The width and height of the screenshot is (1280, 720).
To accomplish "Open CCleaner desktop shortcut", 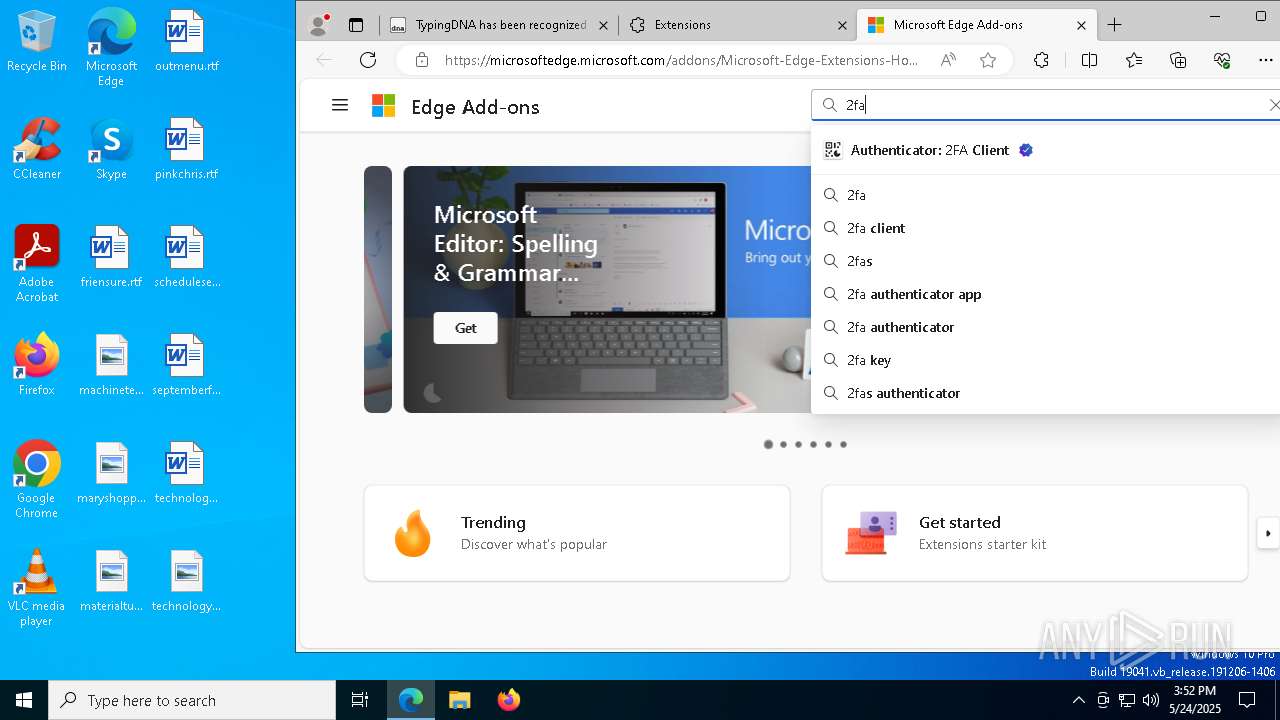I will 37,150.
